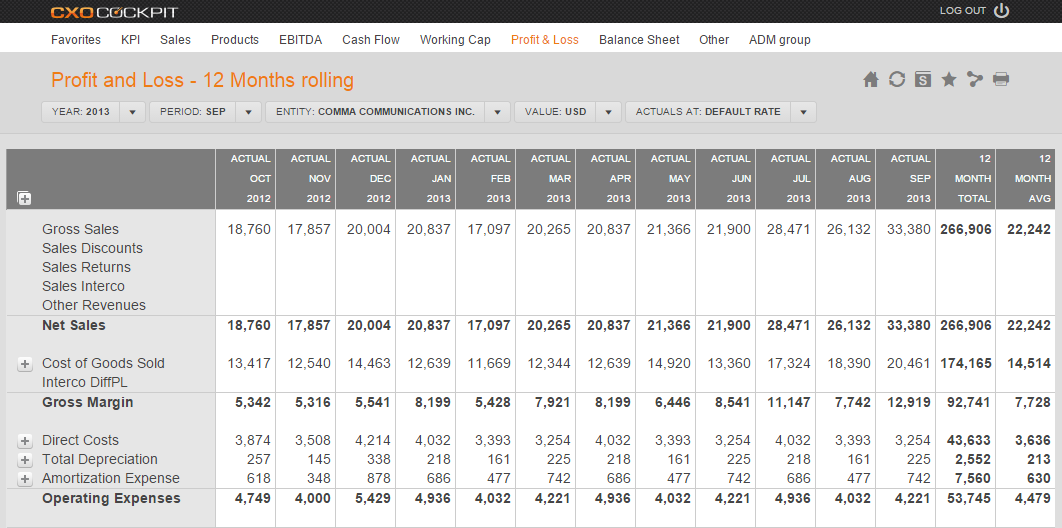Click the home icon
1062x528 pixels.
pos(871,80)
